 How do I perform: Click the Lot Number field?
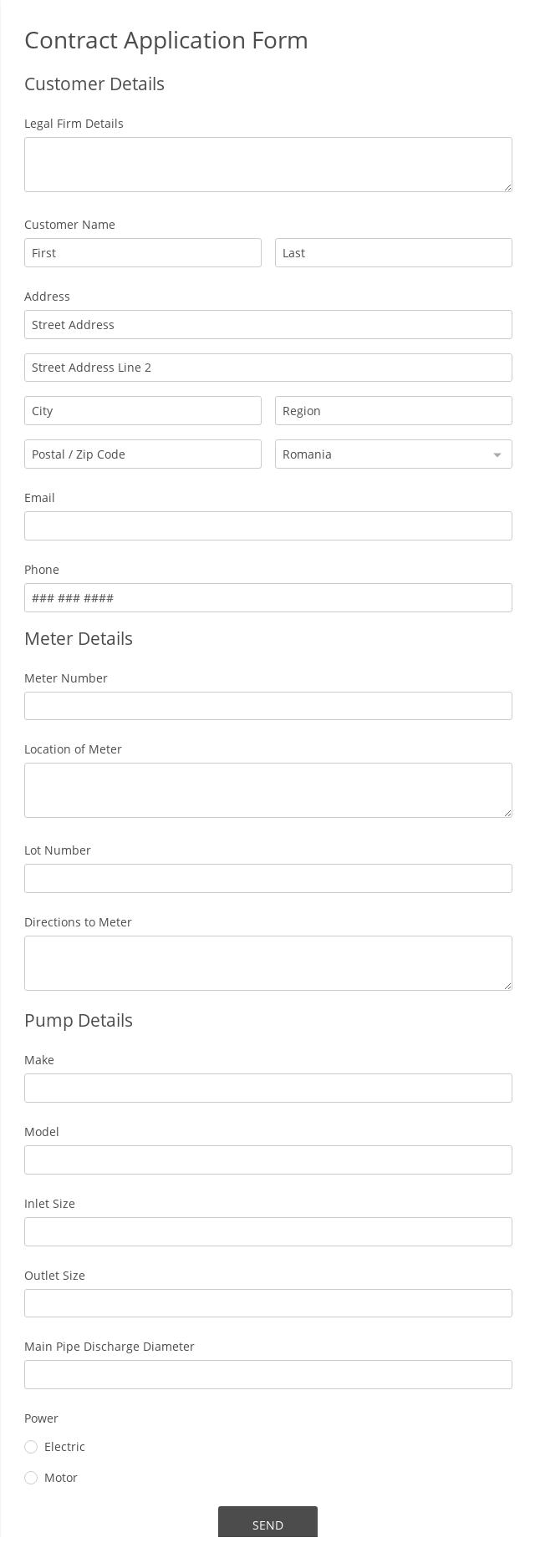(x=267, y=878)
